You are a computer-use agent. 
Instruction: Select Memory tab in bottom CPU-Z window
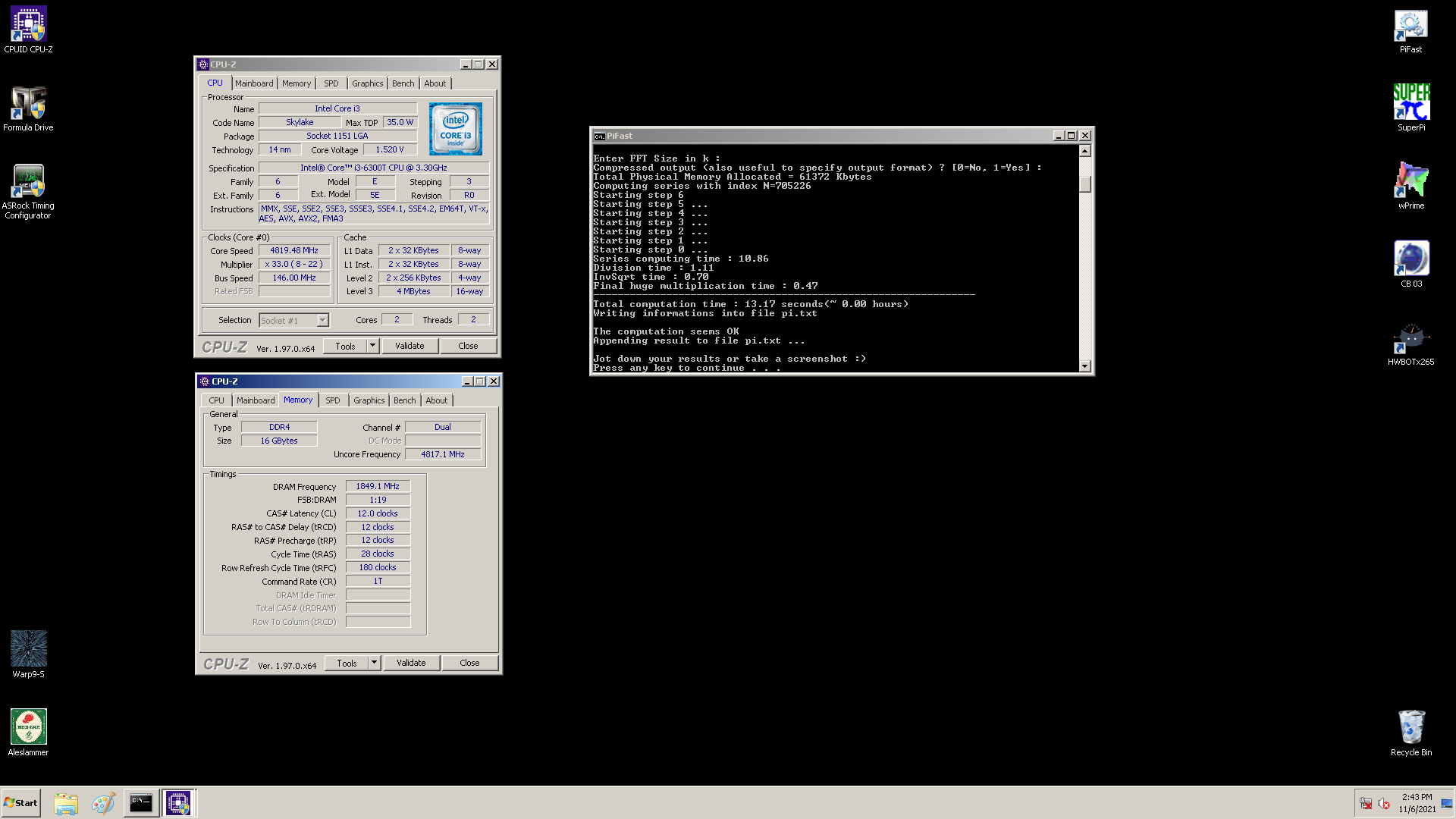[x=298, y=400]
